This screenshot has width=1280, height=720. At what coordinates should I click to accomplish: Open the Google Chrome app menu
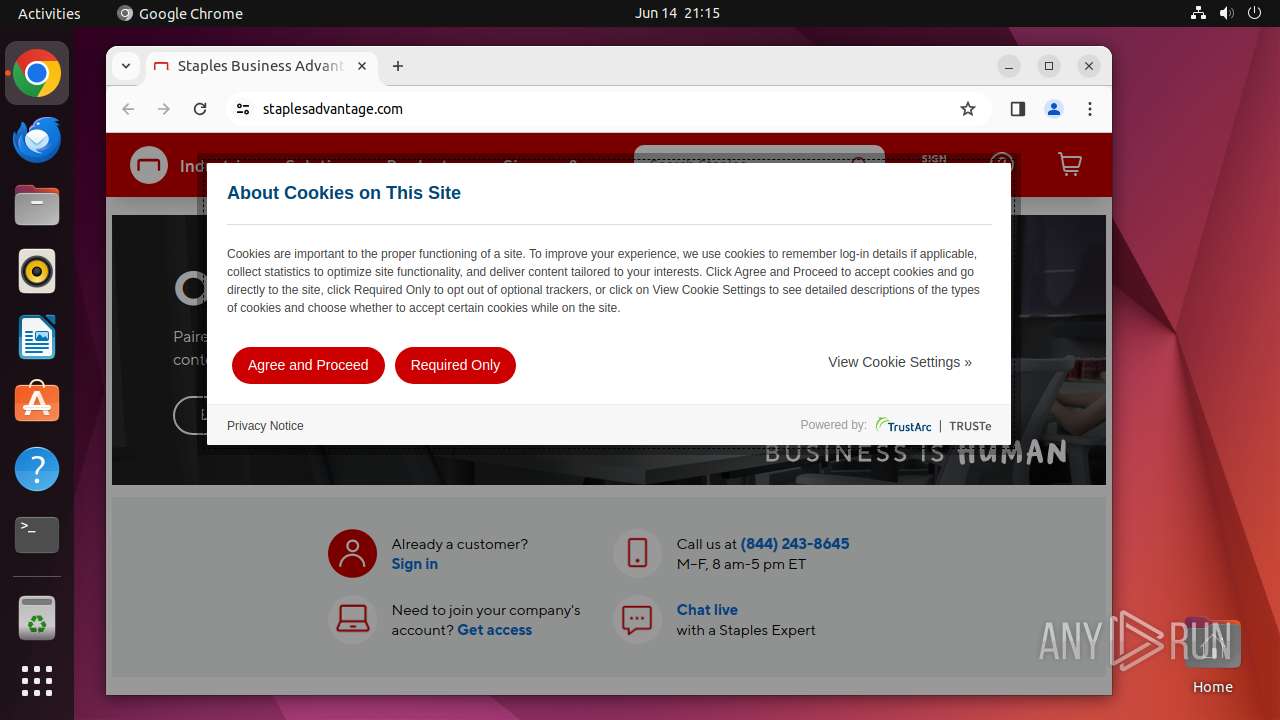pyautogui.click(x=180, y=13)
